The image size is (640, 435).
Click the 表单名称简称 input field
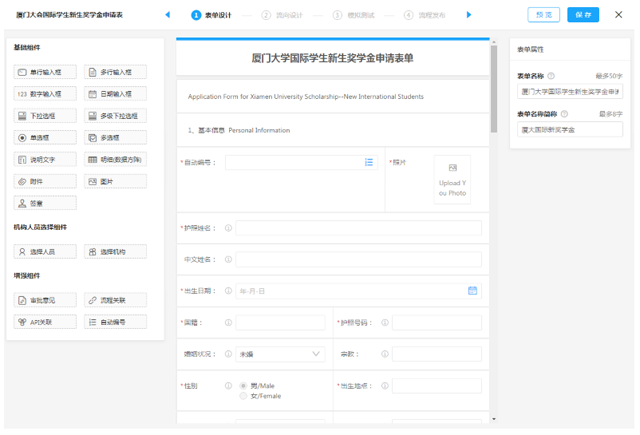point(570,129)
